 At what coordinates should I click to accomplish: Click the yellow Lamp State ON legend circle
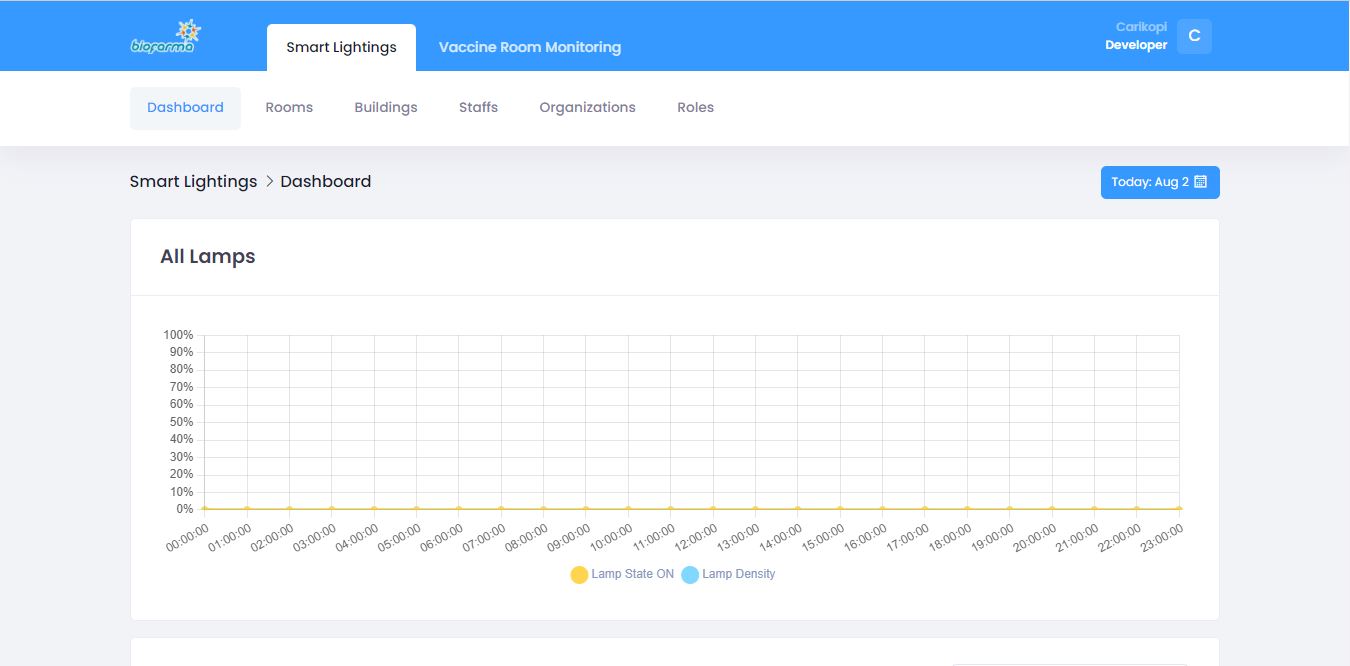(579, 575)
